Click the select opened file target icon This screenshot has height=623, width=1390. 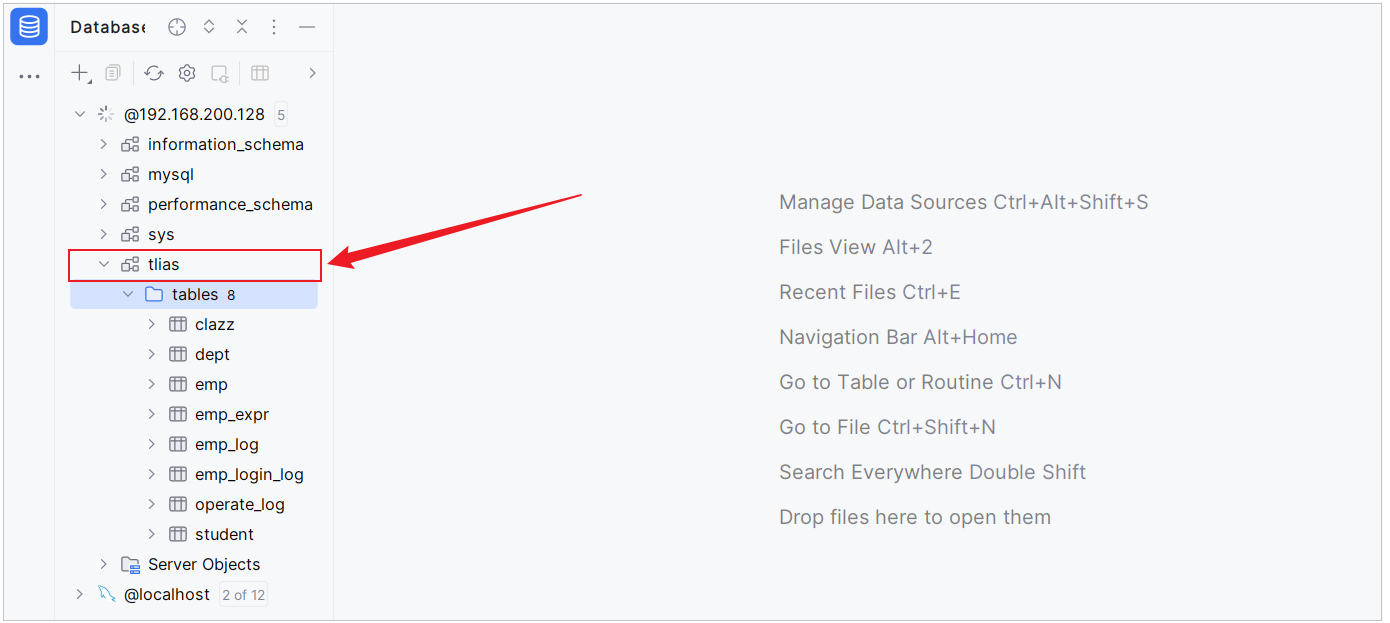tap(177, 27)
